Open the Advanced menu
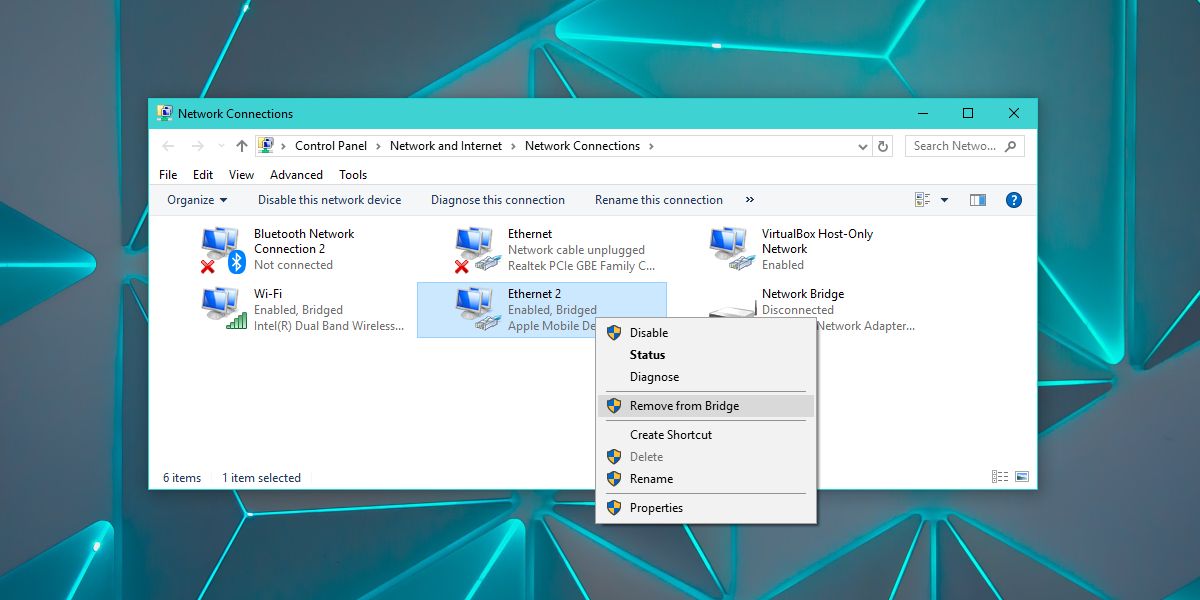This screenshot has height=600, width=1200. (x=296, y=175)
